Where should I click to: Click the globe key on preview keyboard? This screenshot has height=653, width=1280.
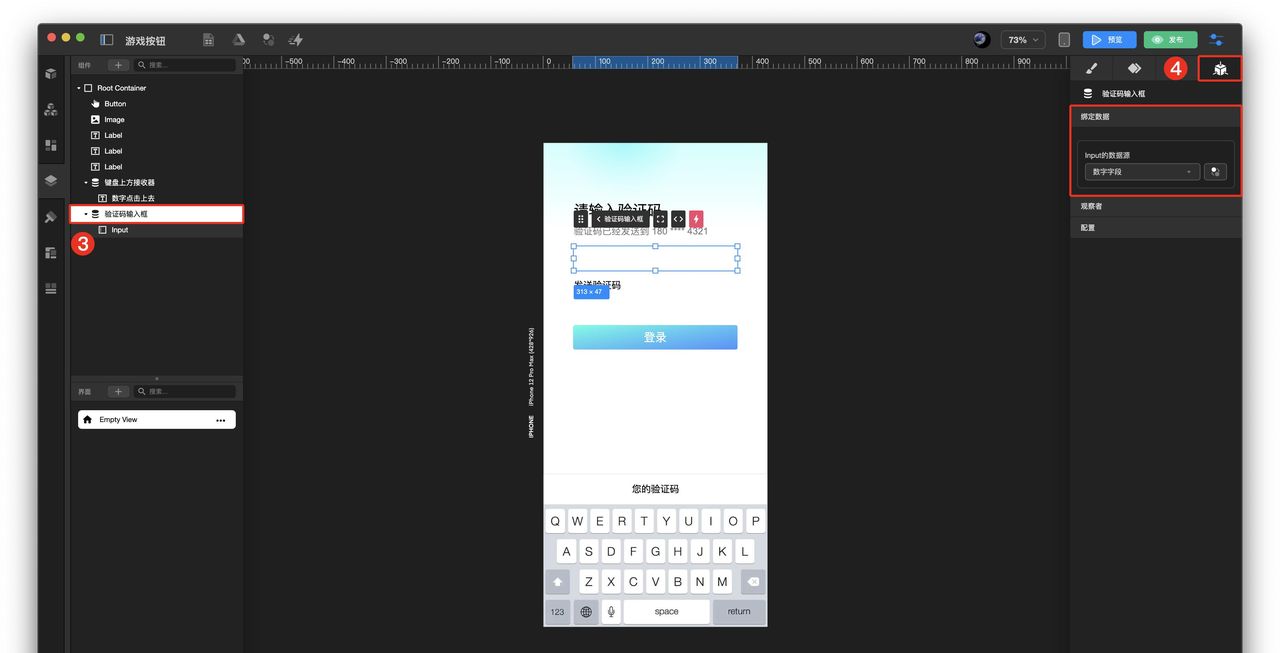[586, 611]
